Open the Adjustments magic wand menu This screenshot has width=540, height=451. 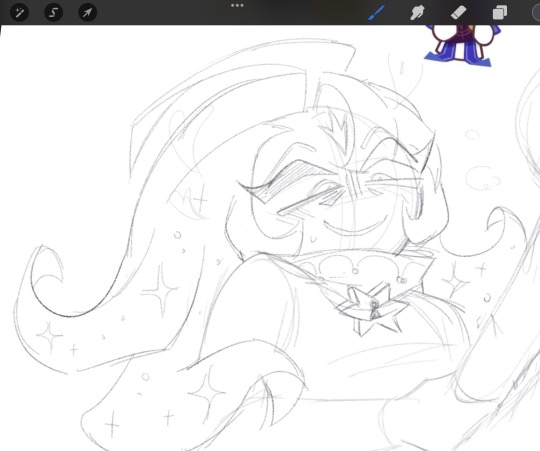coord(20,13)
